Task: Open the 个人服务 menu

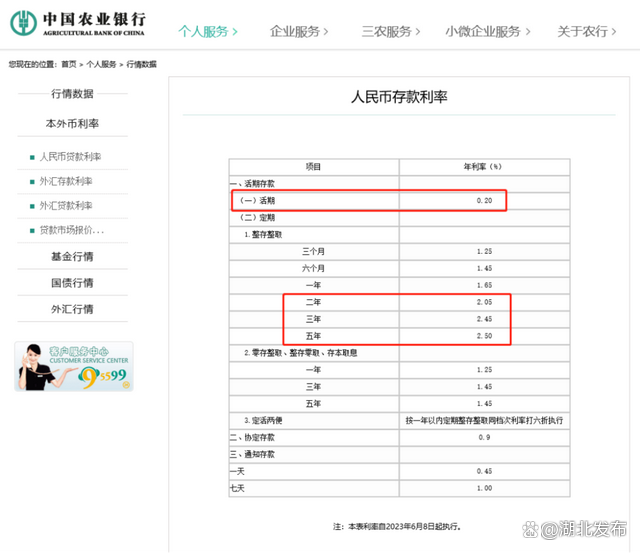Action: coord(208,31)
